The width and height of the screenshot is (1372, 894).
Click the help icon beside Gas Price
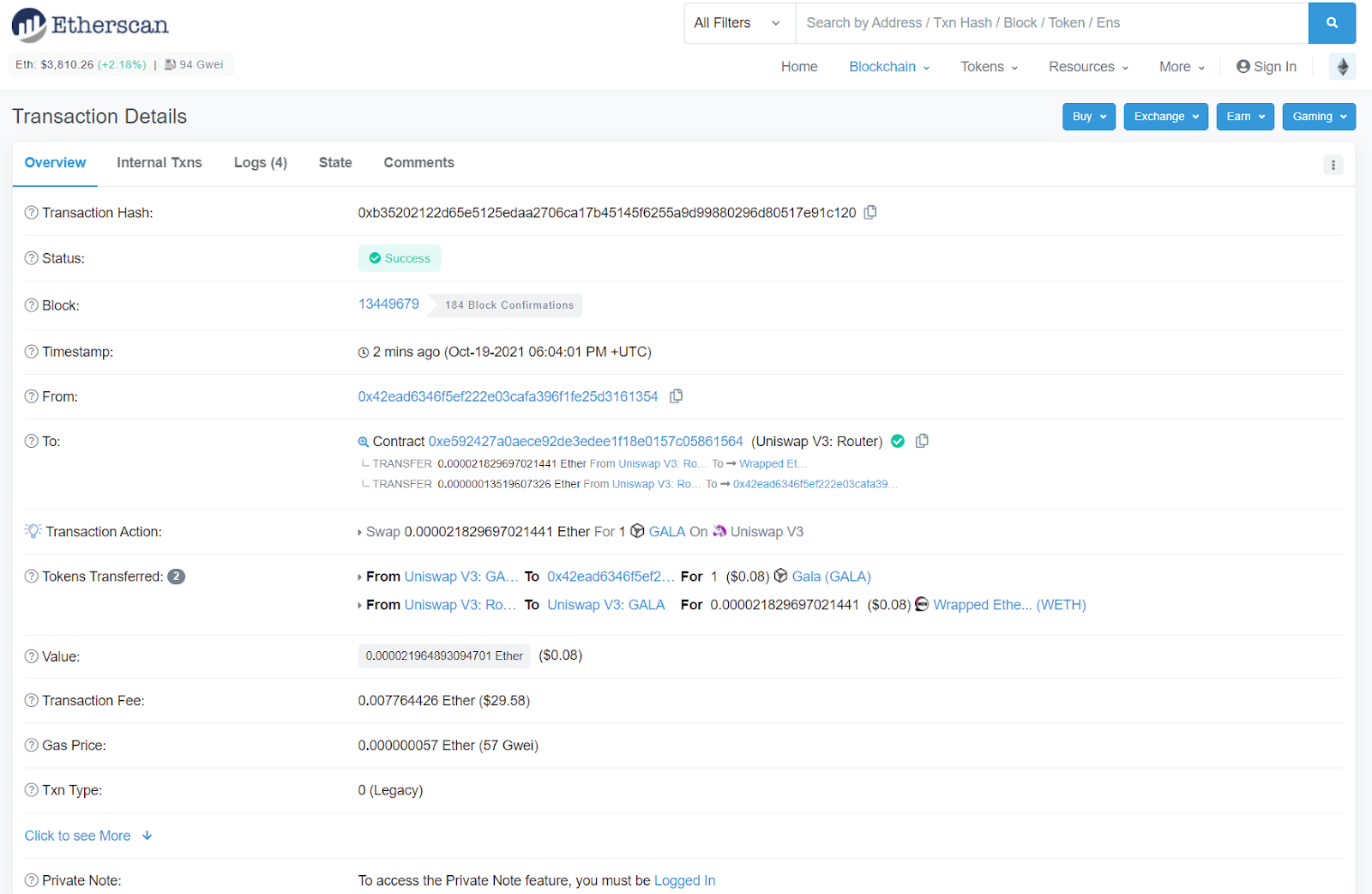[x=32, y=746]
